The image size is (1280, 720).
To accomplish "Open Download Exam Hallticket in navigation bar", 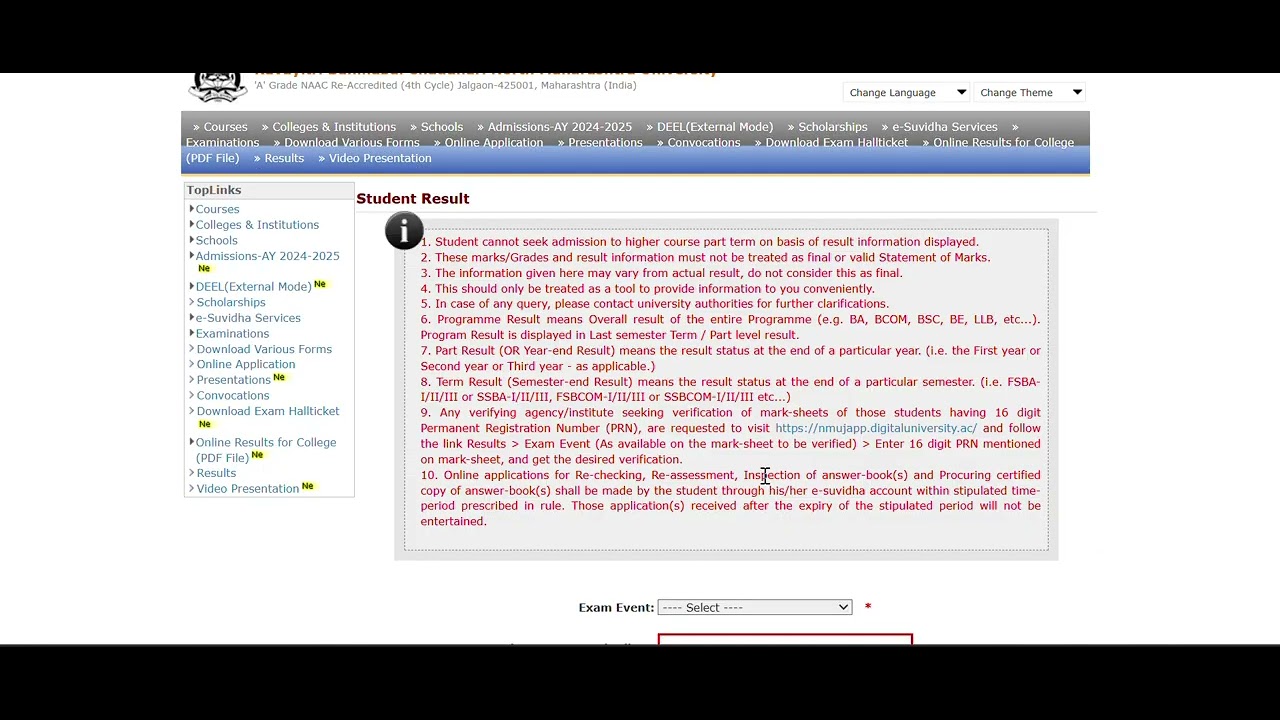I will (x=837, y=143).
